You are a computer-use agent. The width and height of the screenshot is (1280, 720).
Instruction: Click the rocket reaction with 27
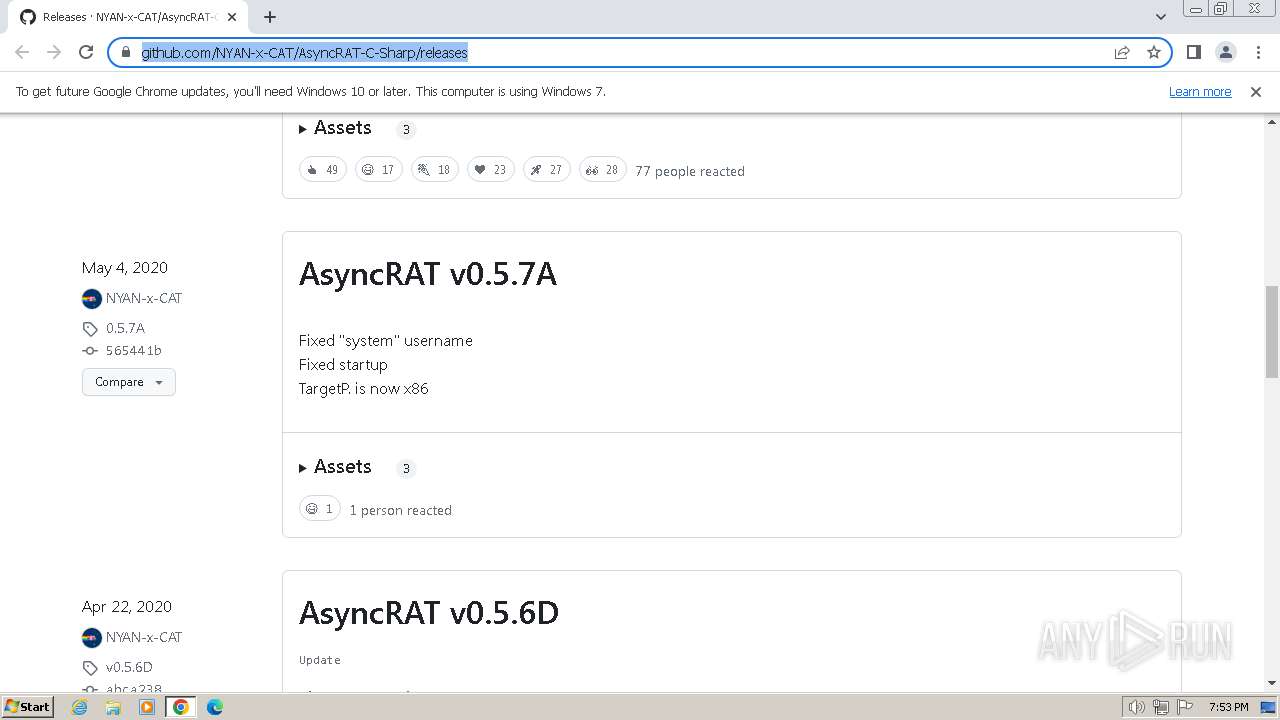[547, 170]
